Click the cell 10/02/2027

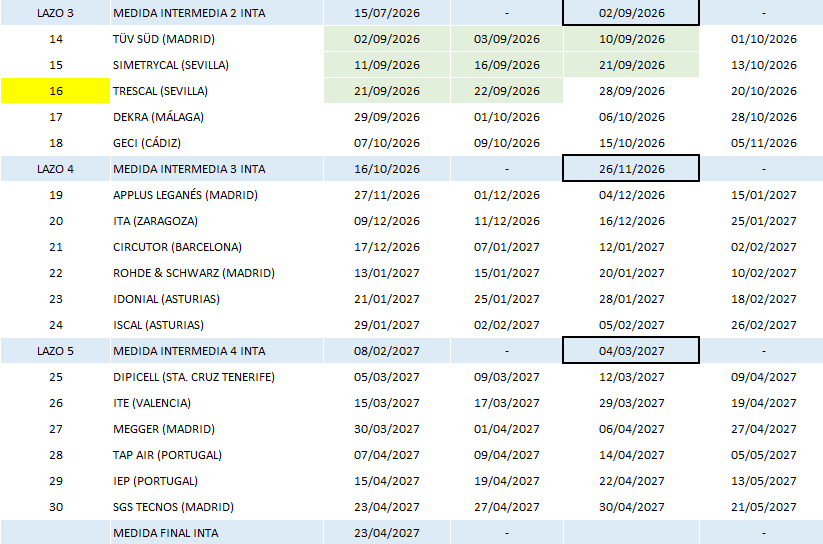763,273
